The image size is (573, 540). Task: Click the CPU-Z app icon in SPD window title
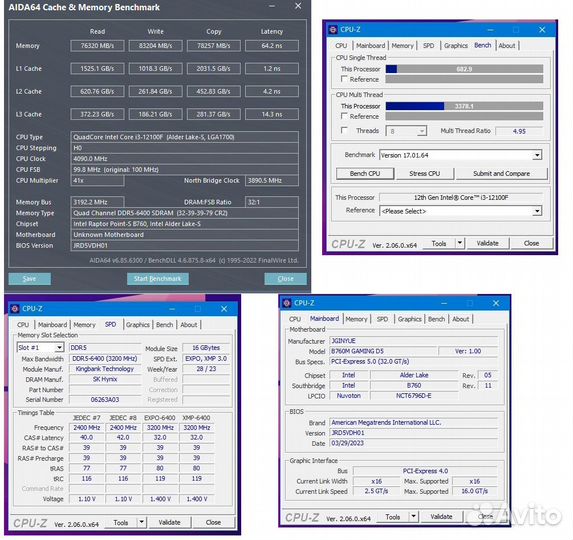point(15,309)
